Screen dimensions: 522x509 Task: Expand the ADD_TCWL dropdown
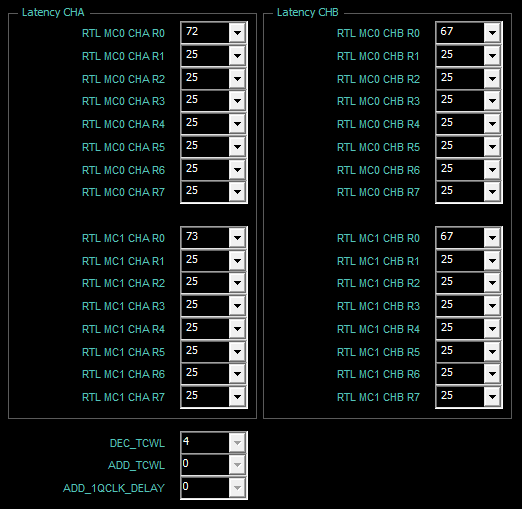pyautogui.click(x=237, y=465)
